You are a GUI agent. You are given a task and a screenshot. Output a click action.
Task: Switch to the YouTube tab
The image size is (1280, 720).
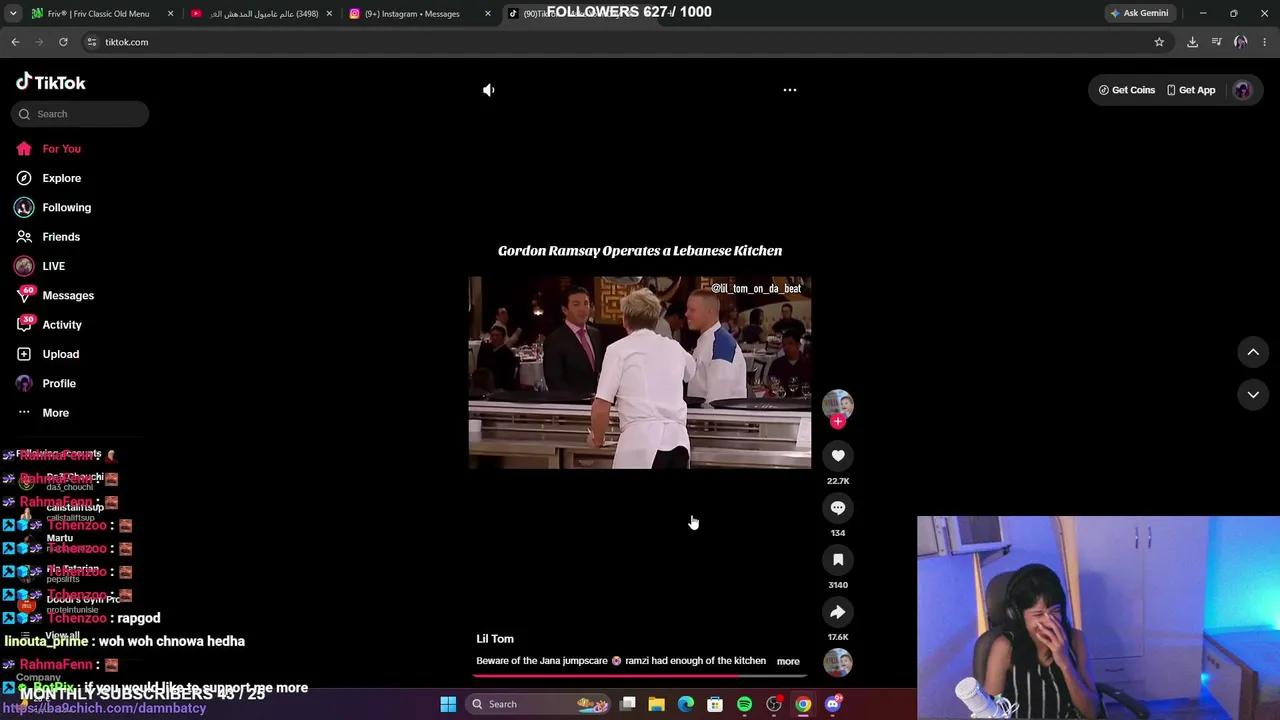click(x=262, y=14)
